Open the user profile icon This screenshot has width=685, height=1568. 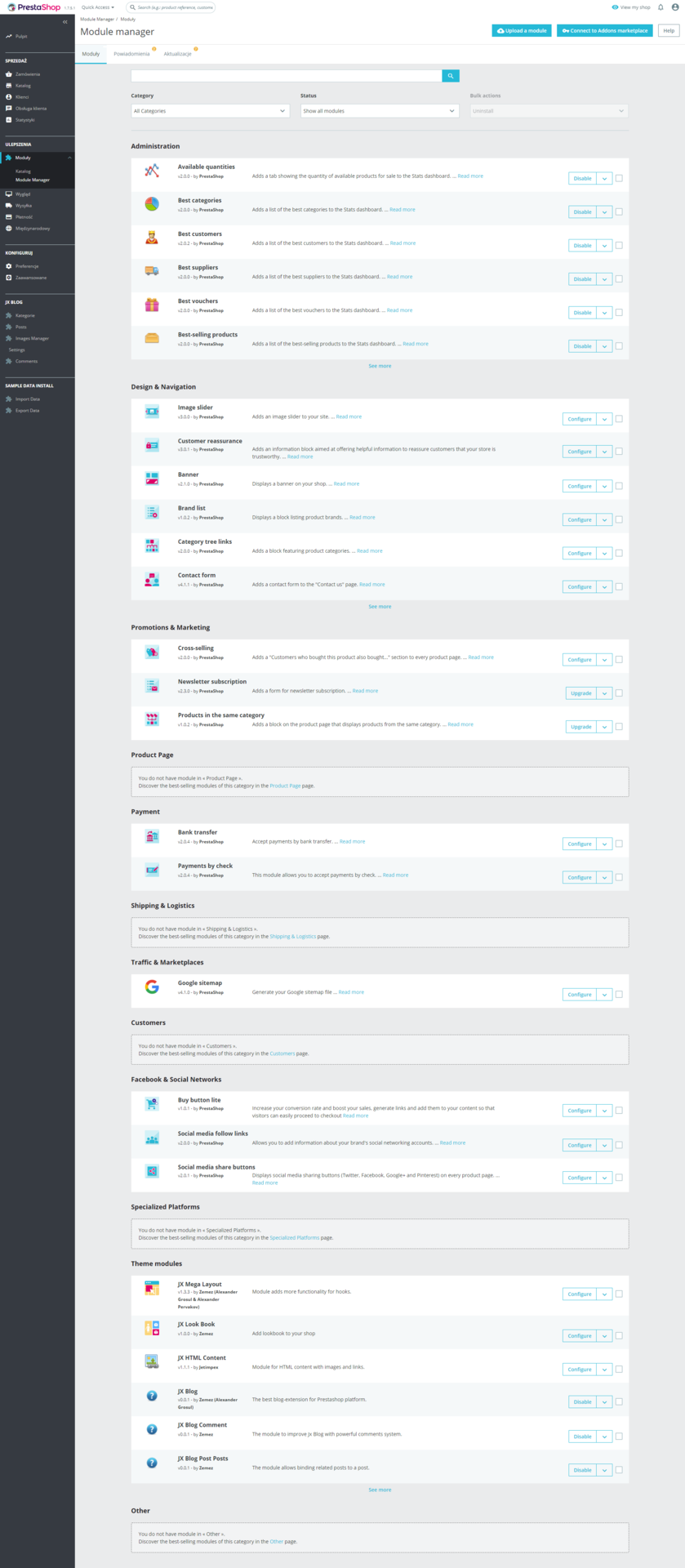pyautogui.click(x=675, y=7)
